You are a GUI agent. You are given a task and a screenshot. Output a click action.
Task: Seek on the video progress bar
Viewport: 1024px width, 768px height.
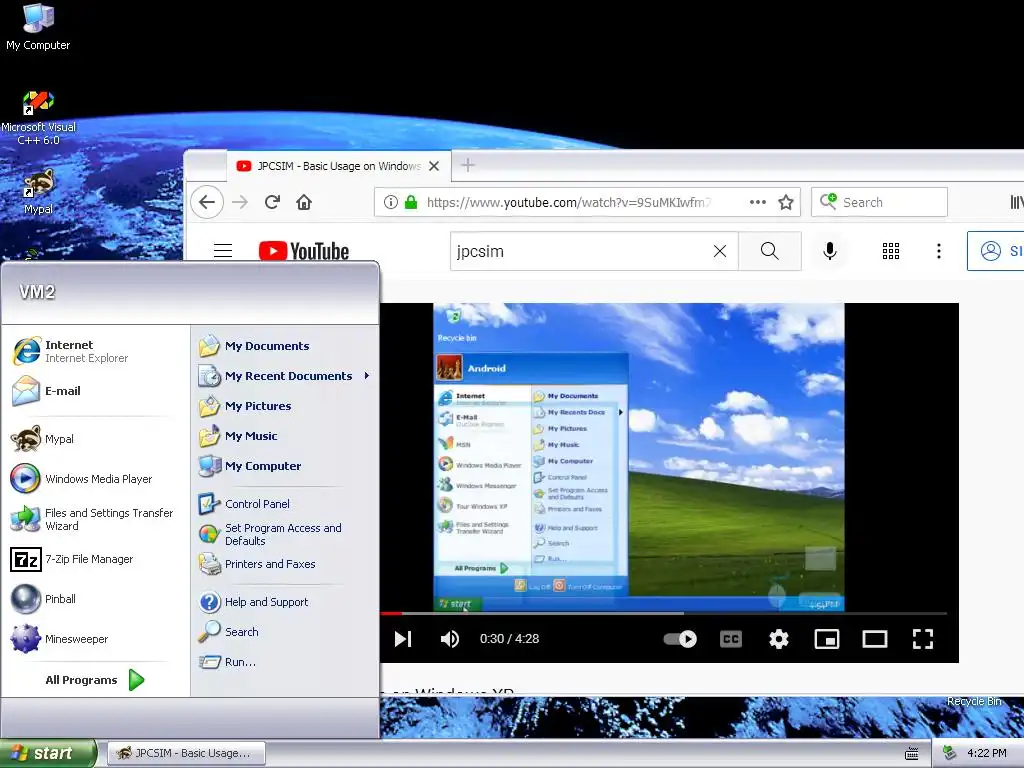point(664,614)
